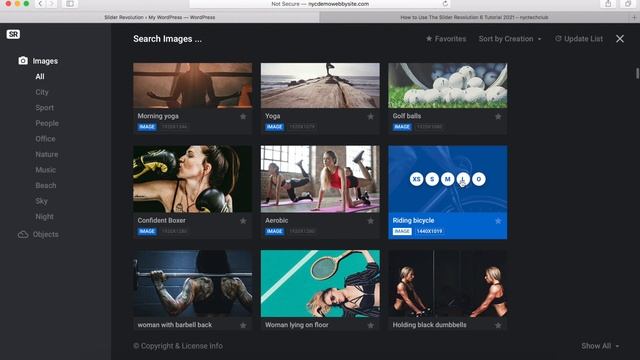Choose S size for Riding bicycle

[x=432, y=179]
